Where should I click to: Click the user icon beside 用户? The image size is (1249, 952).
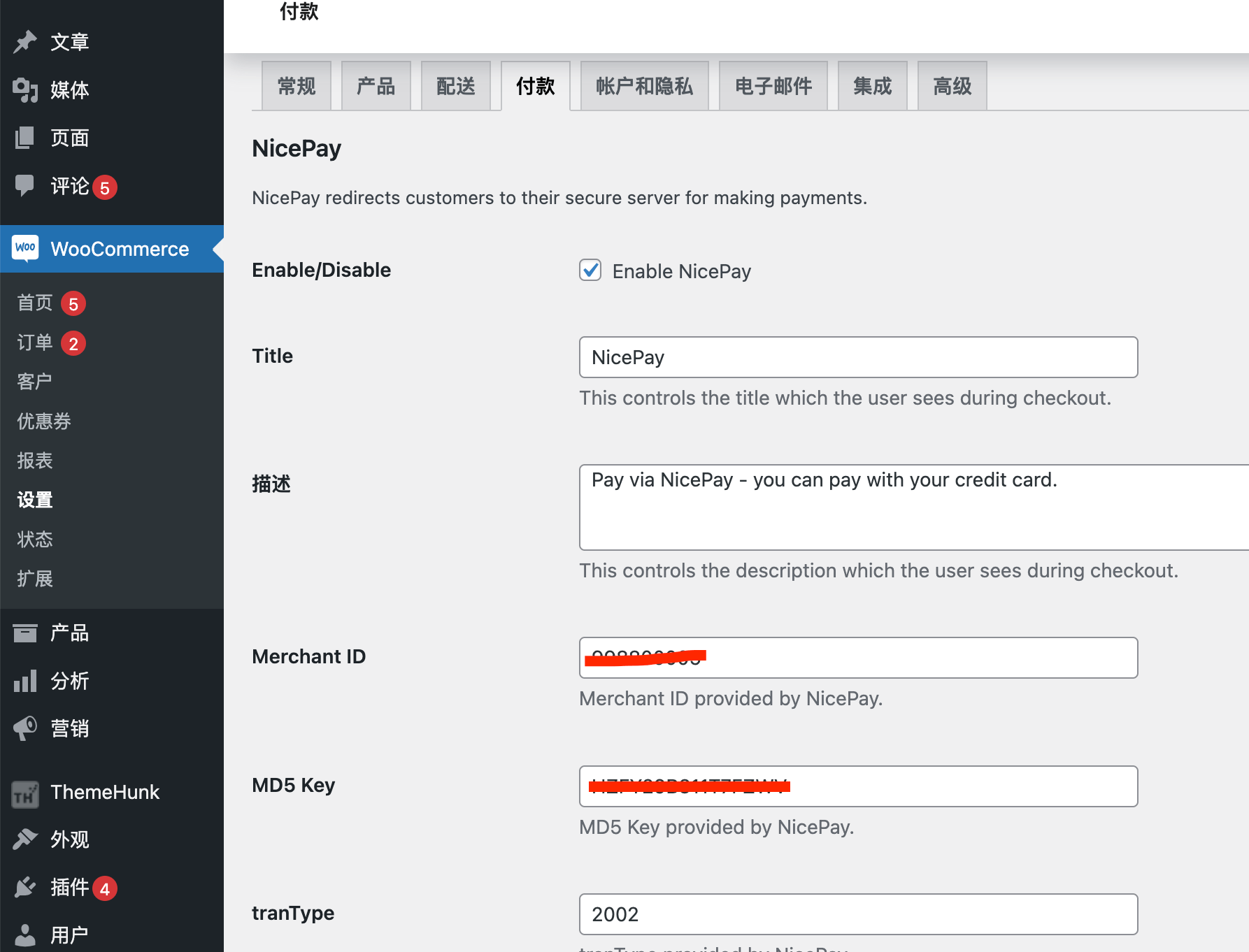(x=25, y=935)
